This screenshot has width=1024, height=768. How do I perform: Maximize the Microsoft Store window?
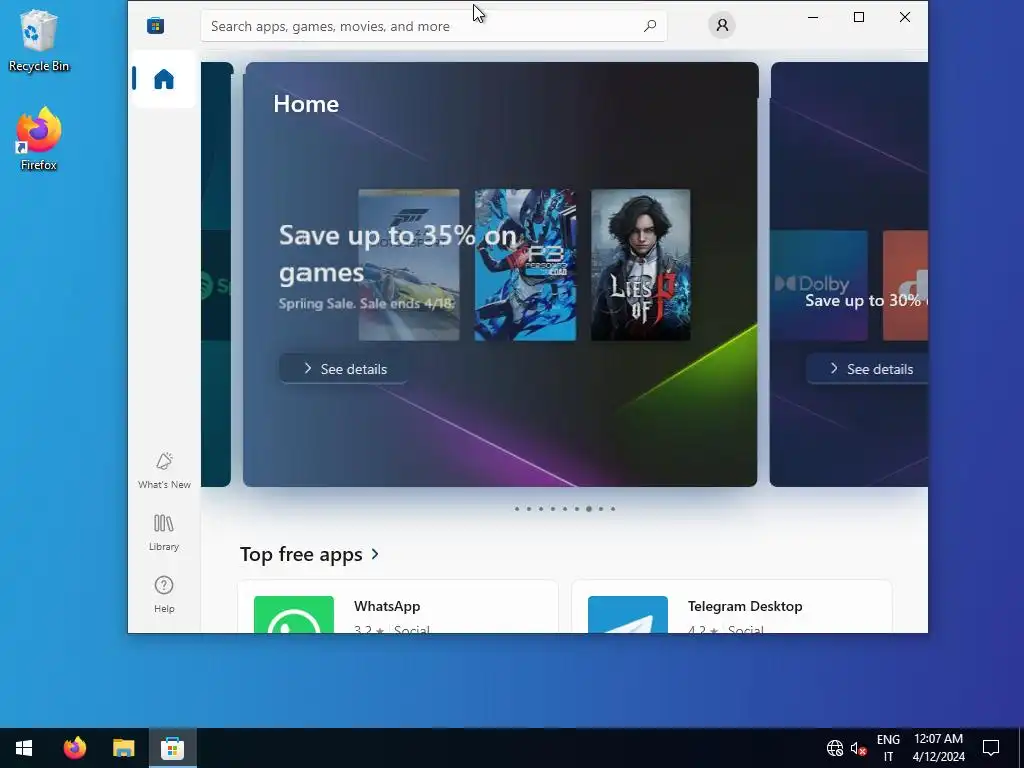(859, 17)
